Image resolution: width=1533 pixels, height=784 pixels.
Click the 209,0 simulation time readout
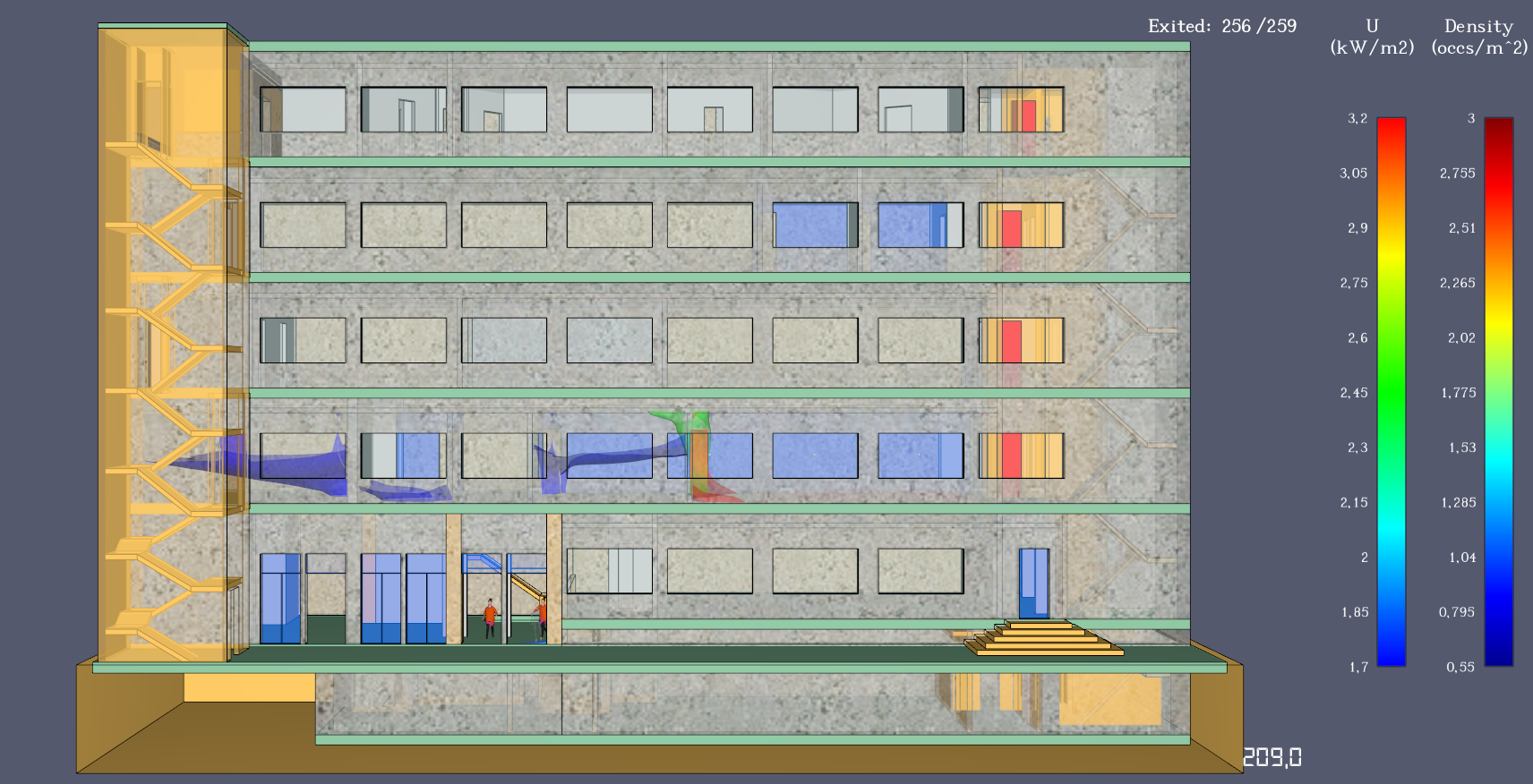point(1272,758)
